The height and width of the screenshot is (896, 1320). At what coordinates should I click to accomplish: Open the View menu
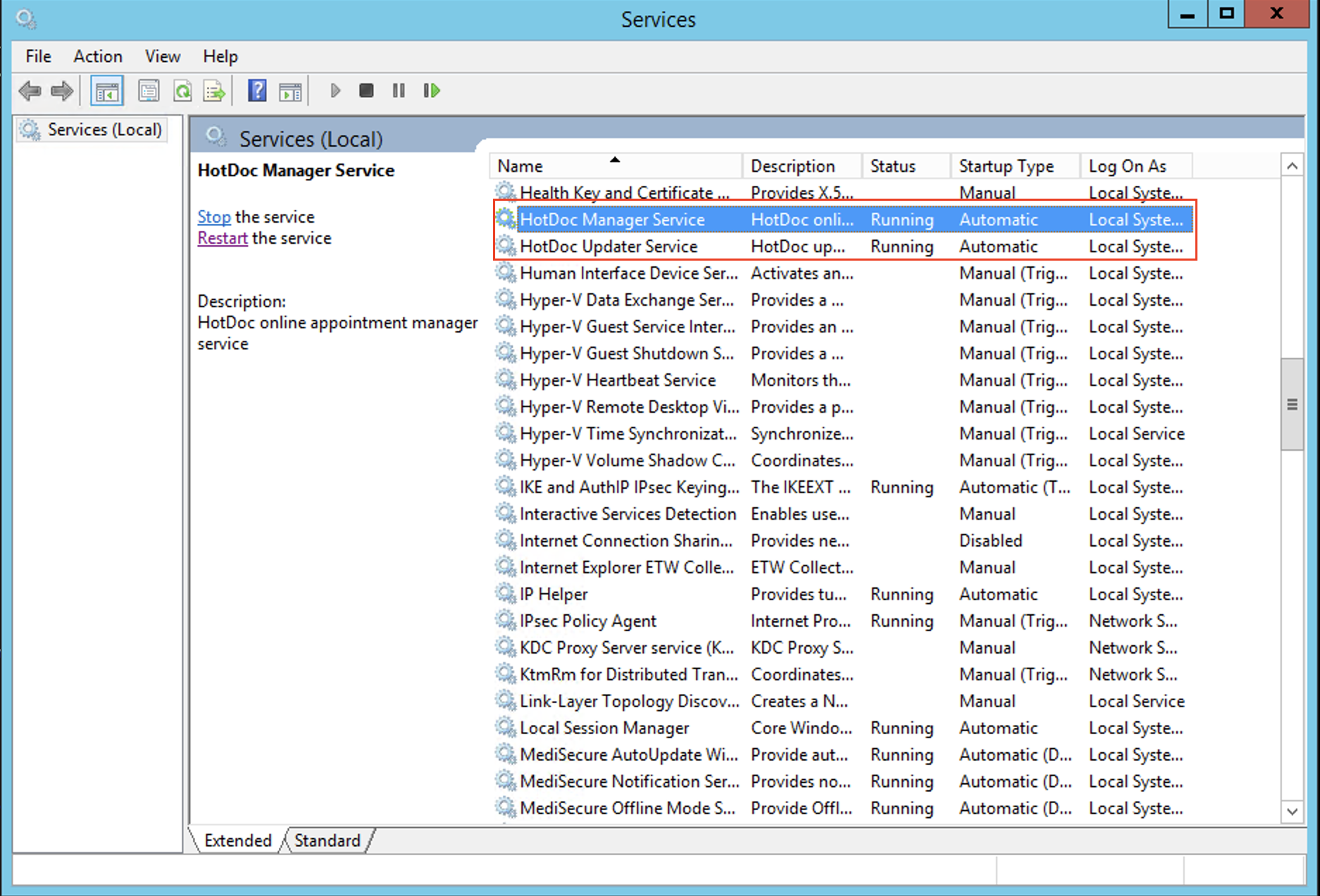(163, 56)
